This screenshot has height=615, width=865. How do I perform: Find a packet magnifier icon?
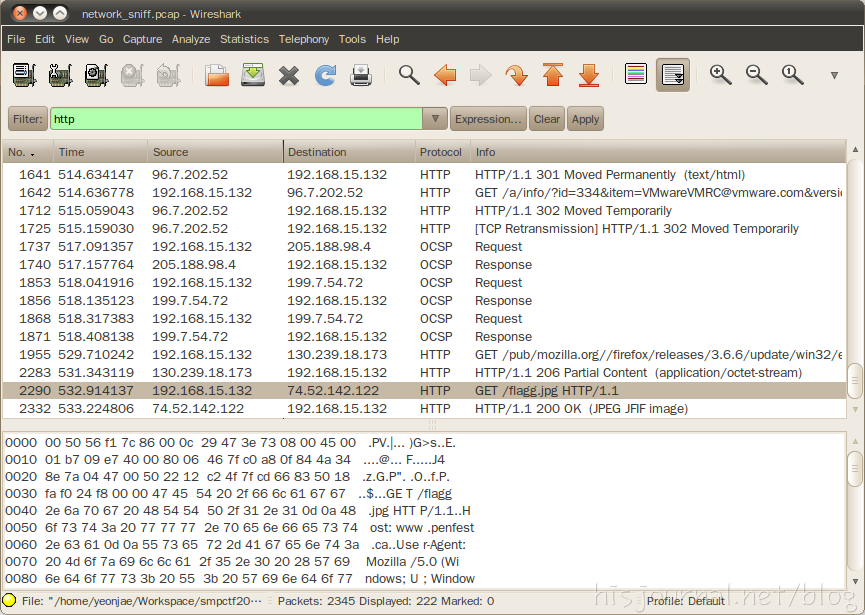point(409,75)
